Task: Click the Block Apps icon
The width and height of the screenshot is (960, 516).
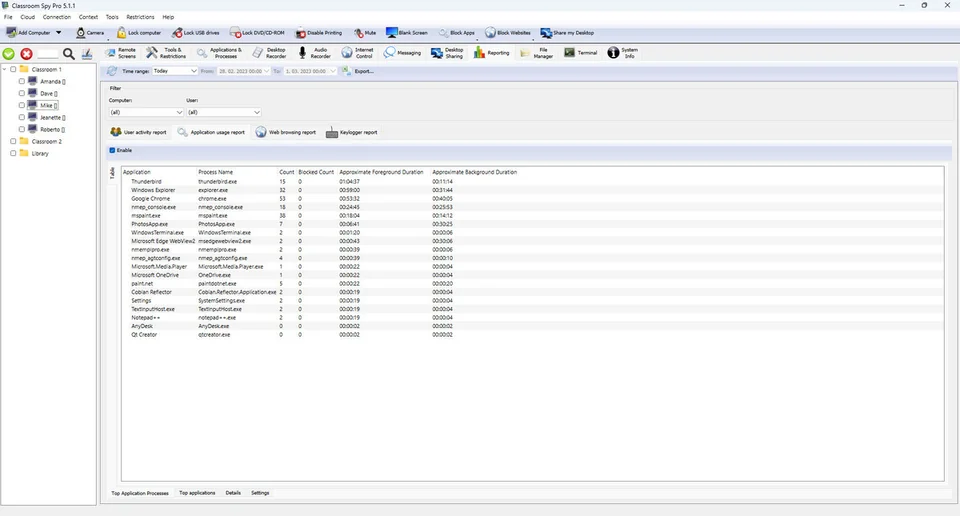Action: pyautogui.click(x=443, y=32)
